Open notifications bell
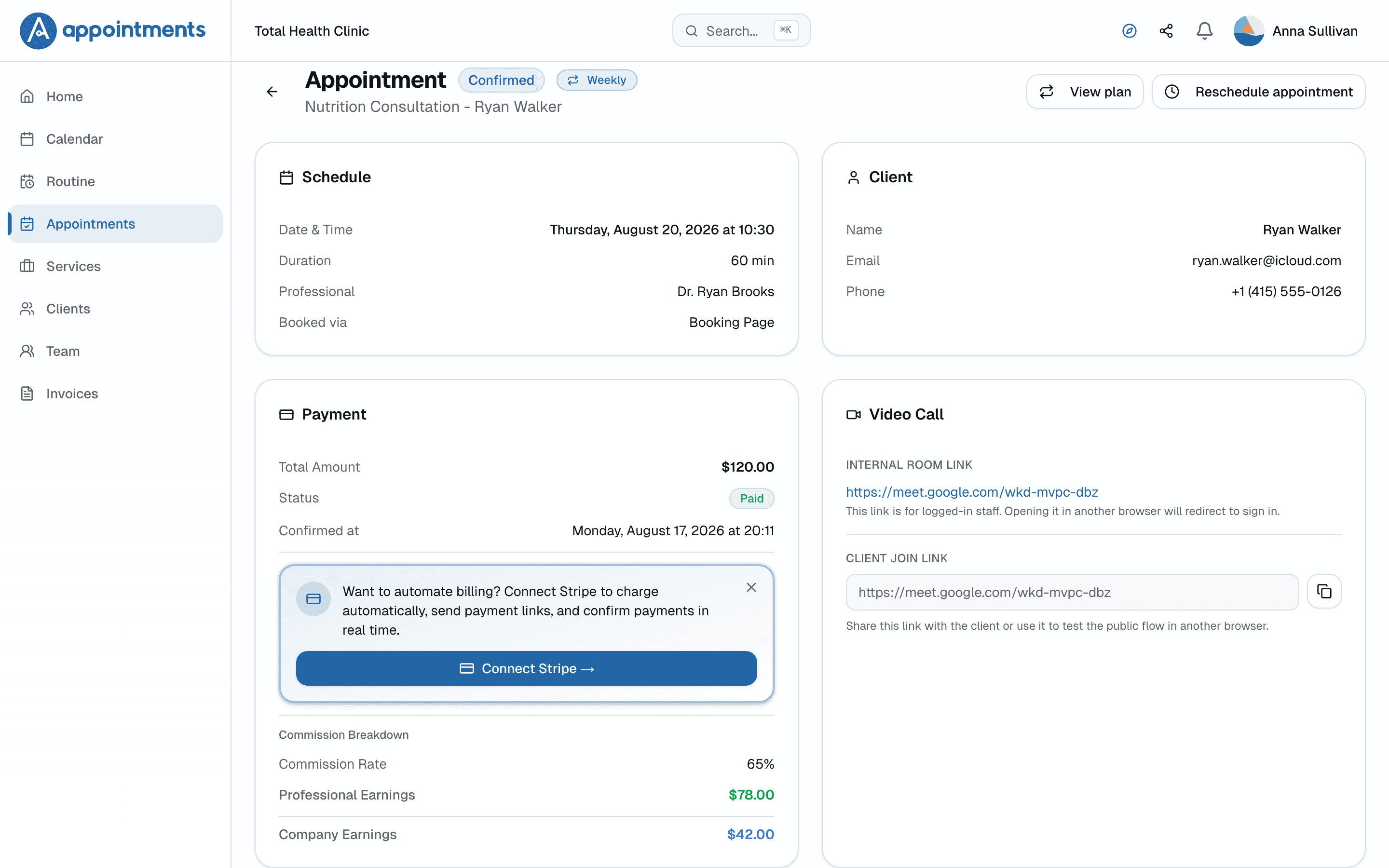Viewport: 1389px width, 868px height. pos(1204,31)
